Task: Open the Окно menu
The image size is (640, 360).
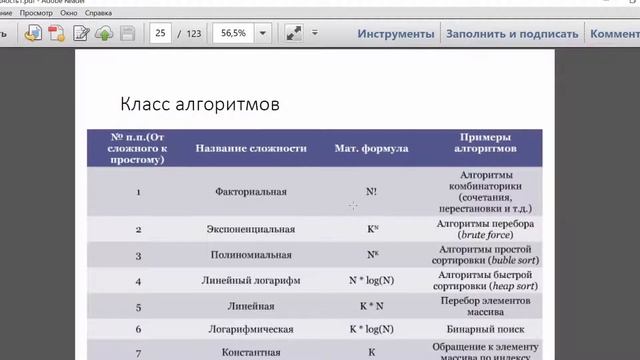Action: point(69,13)
